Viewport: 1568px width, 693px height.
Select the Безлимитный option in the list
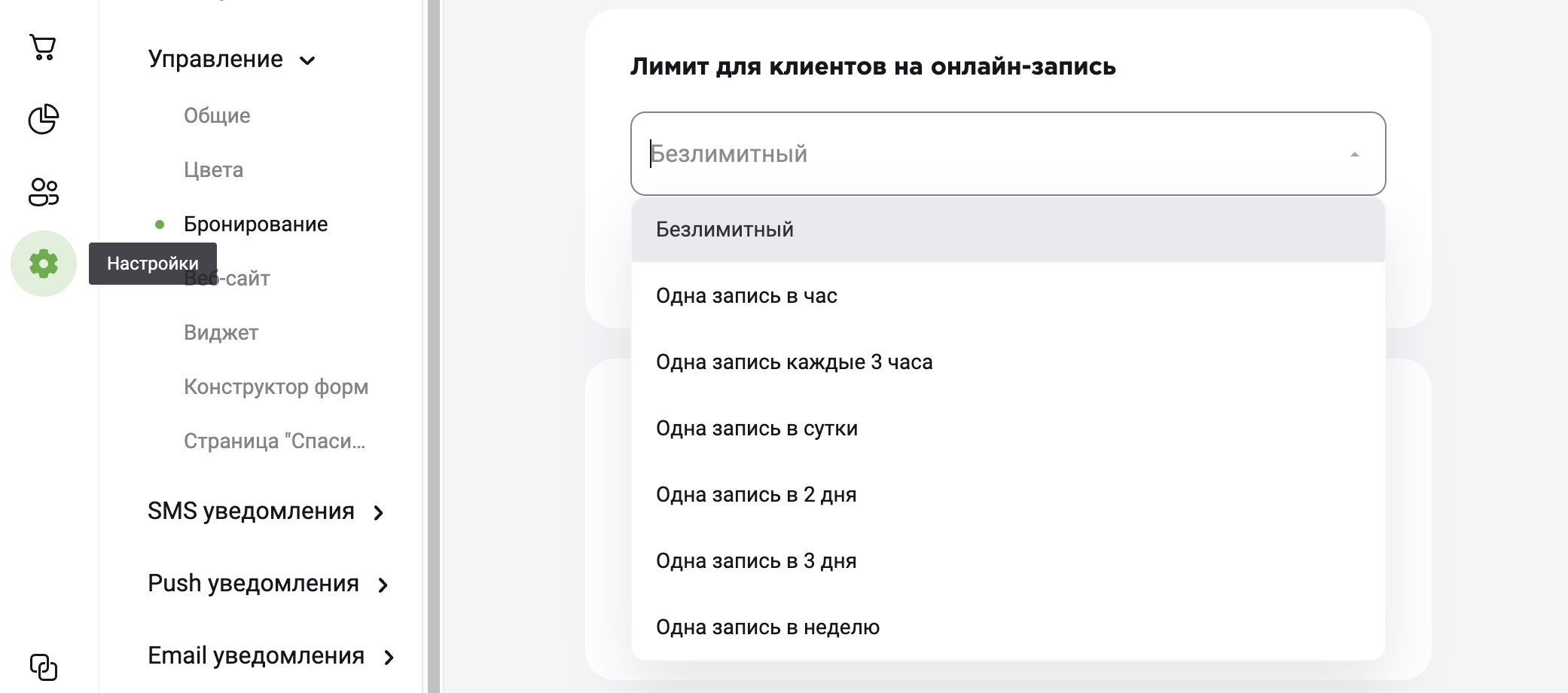pos(1008,230)
